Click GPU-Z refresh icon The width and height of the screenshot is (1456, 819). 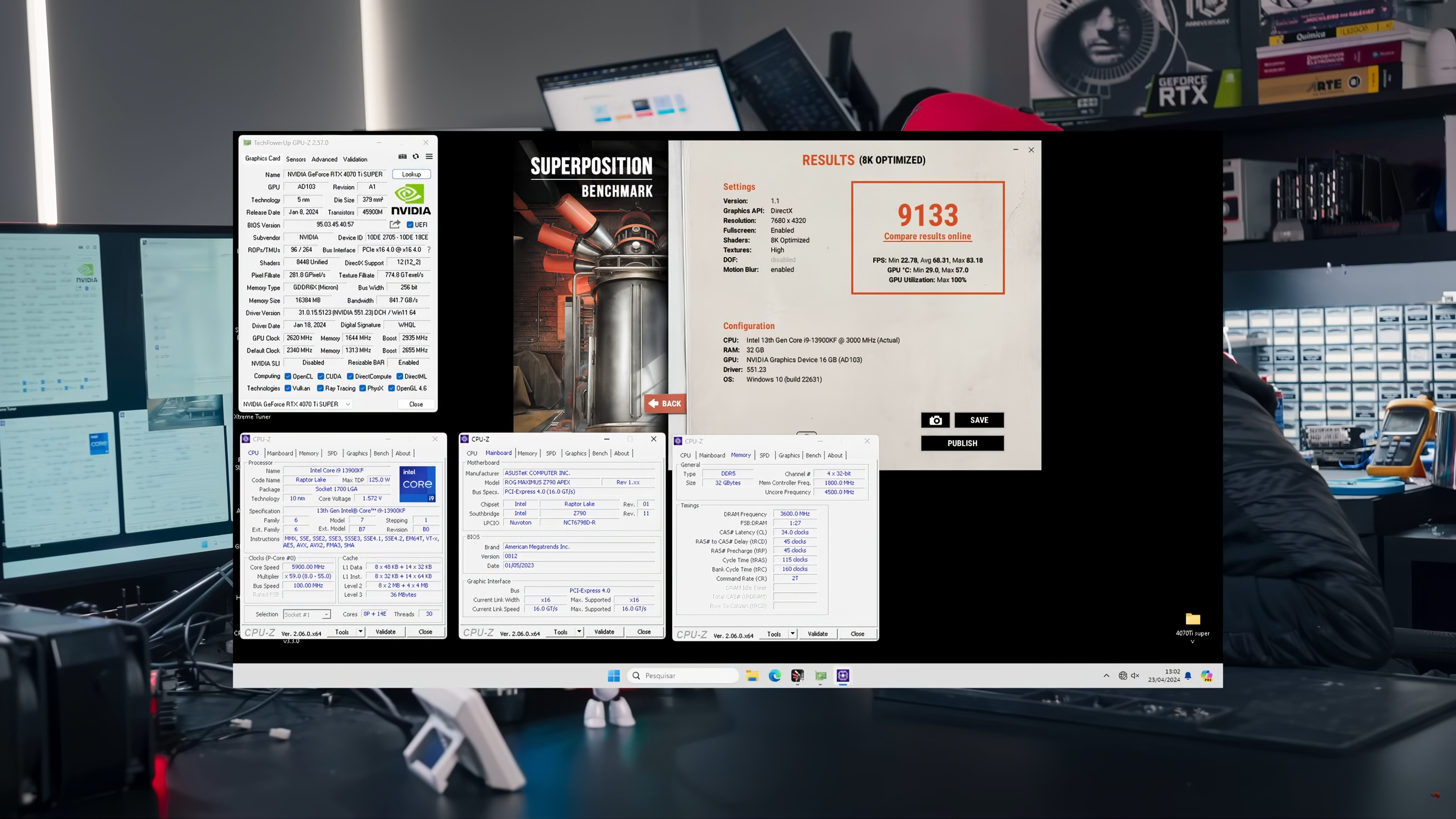416,157
